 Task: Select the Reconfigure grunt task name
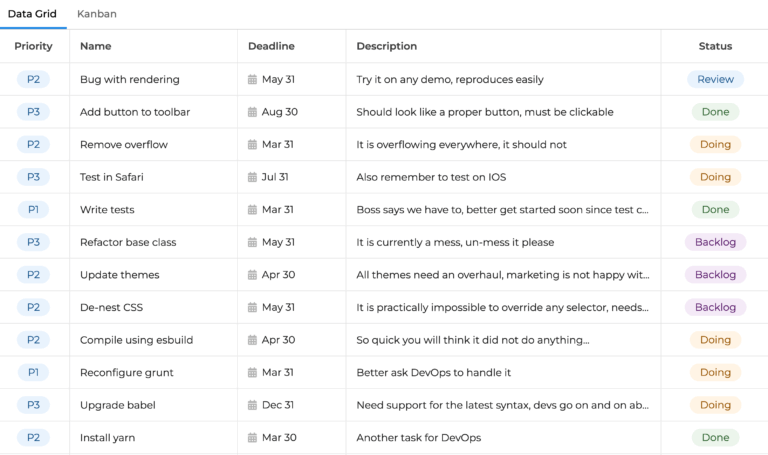coord(127,373)
